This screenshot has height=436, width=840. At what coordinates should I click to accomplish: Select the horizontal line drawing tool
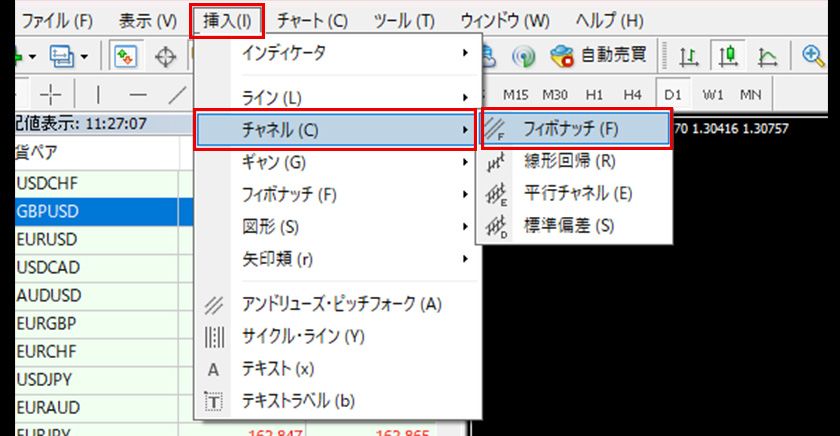(x=138, y=95)
